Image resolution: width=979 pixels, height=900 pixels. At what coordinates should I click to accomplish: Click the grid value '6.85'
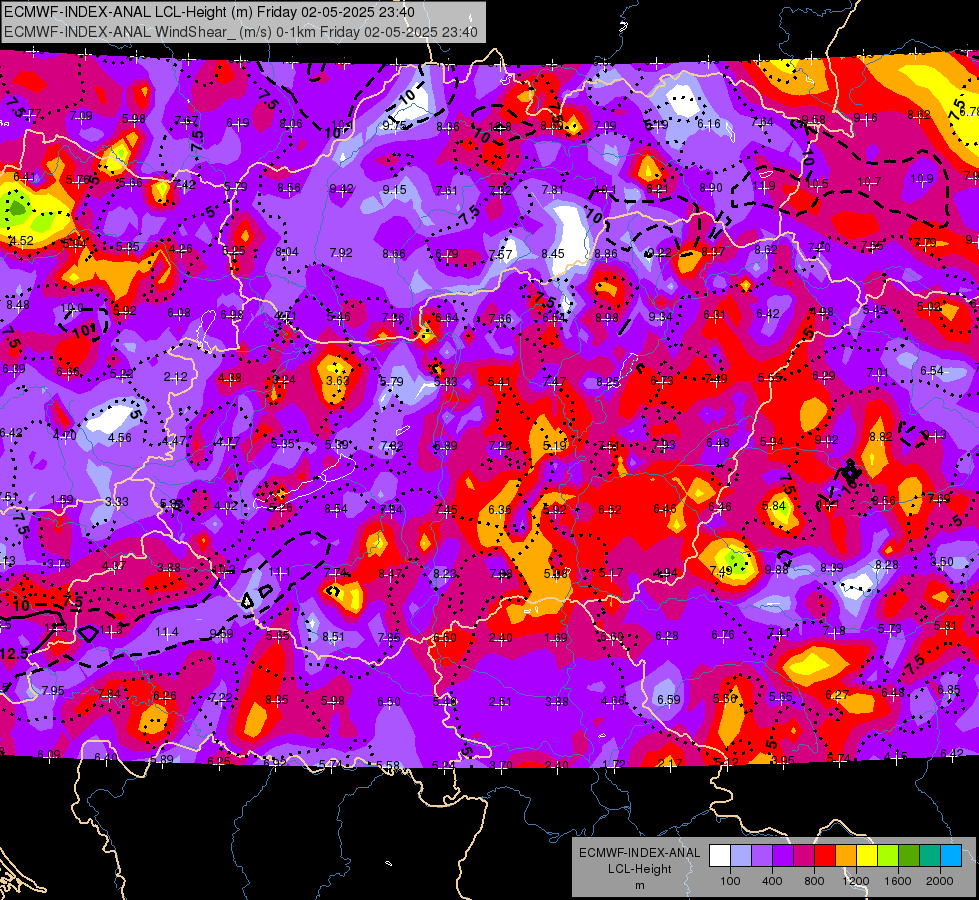click(948, 690)
